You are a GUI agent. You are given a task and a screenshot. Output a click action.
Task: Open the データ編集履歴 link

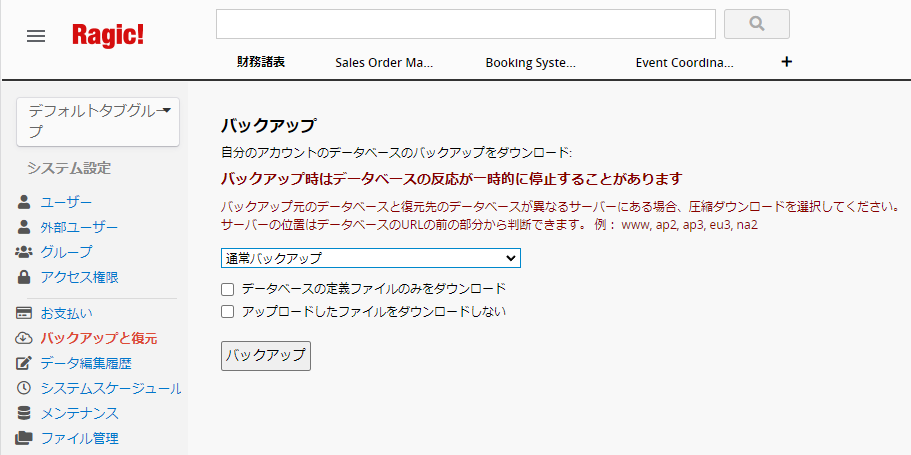click(x=86, y=363)
